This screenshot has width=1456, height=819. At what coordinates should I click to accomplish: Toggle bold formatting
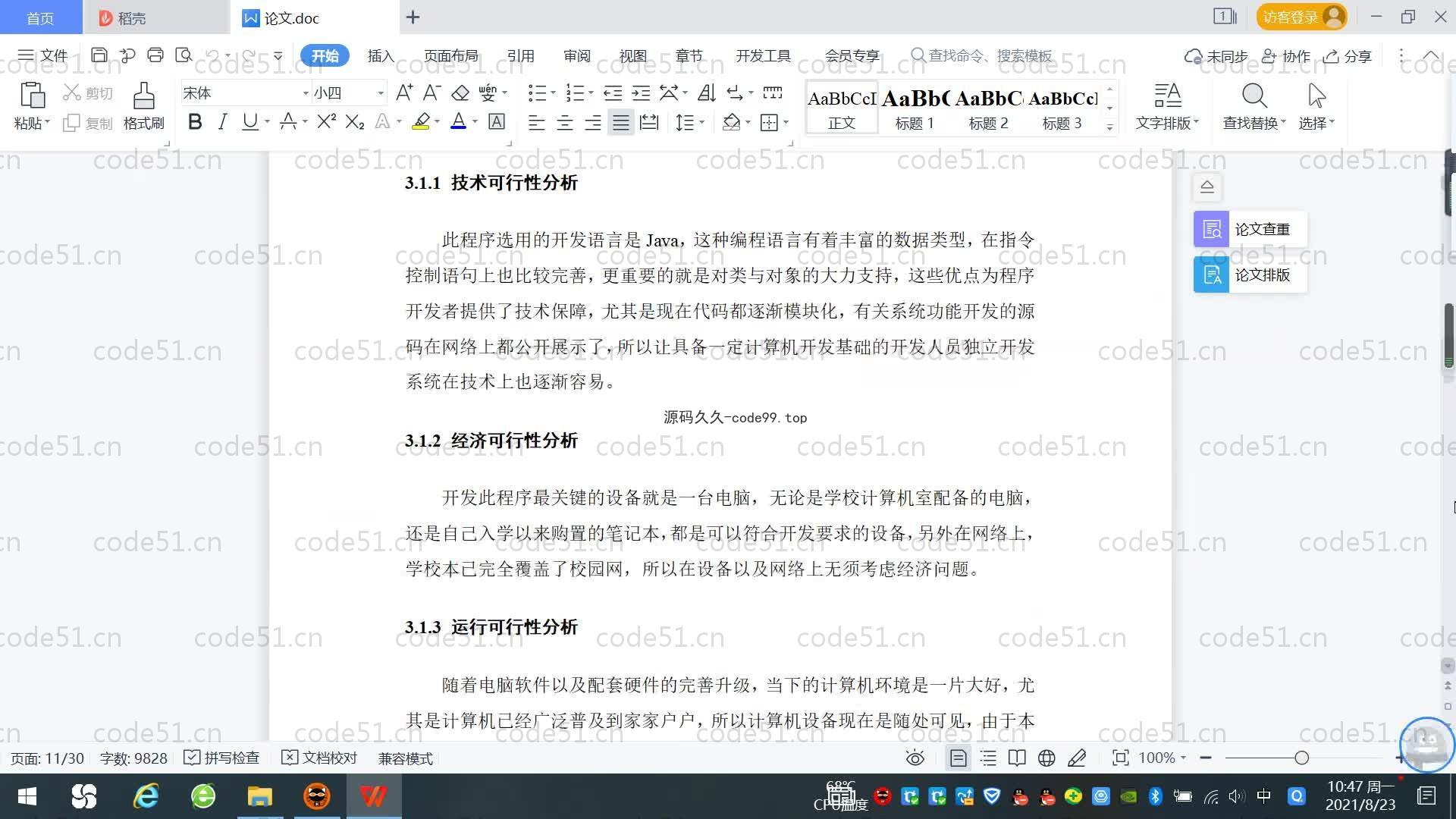[195, 121]
